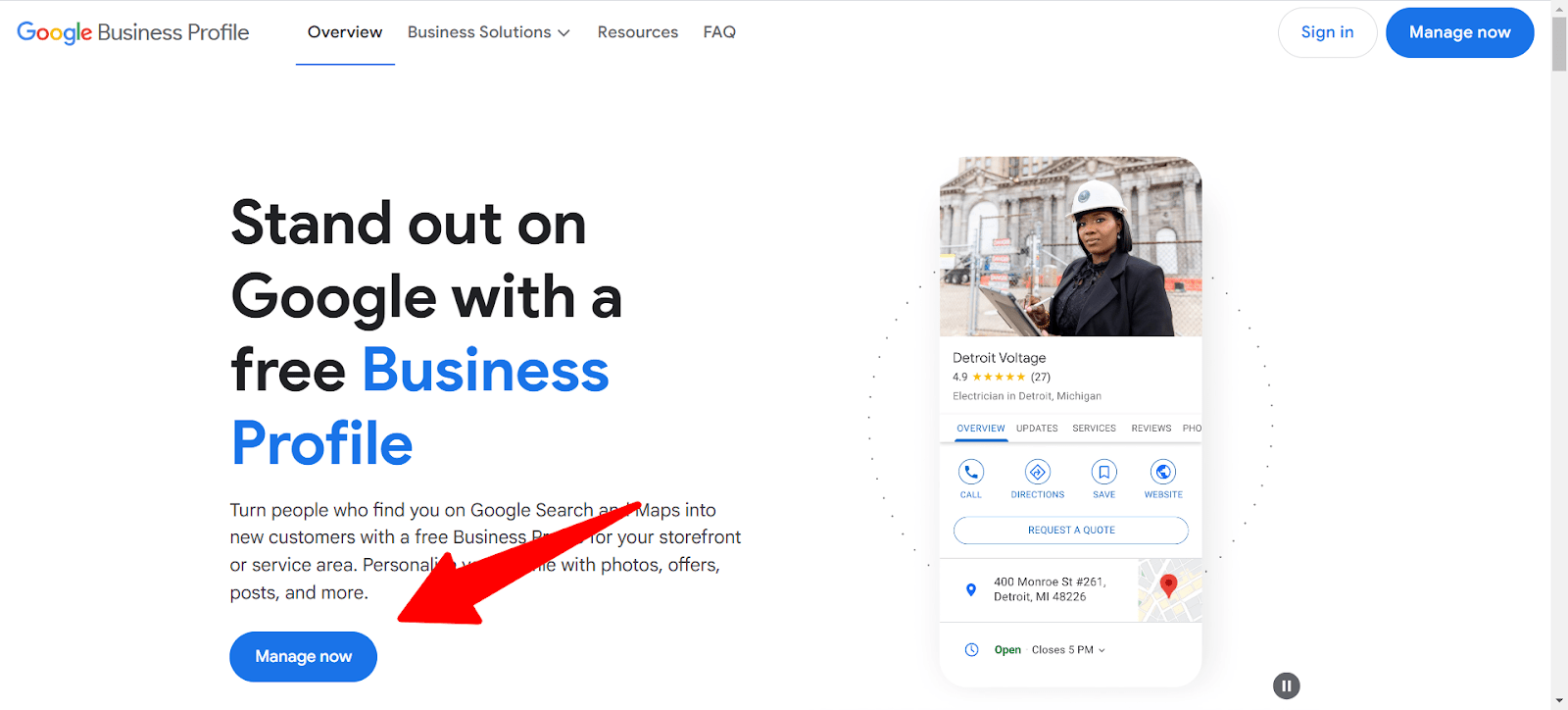This screenshot has height=710, width=1568.
Task: Click the 4.9 star rating
Action: pyautogui.click(x=1002, y=377)
